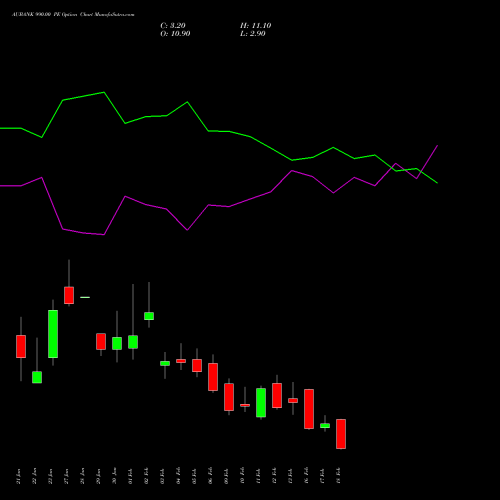Select the green candlestick for 02 Feb
The image size is (500, 500).
coord(149,316)
